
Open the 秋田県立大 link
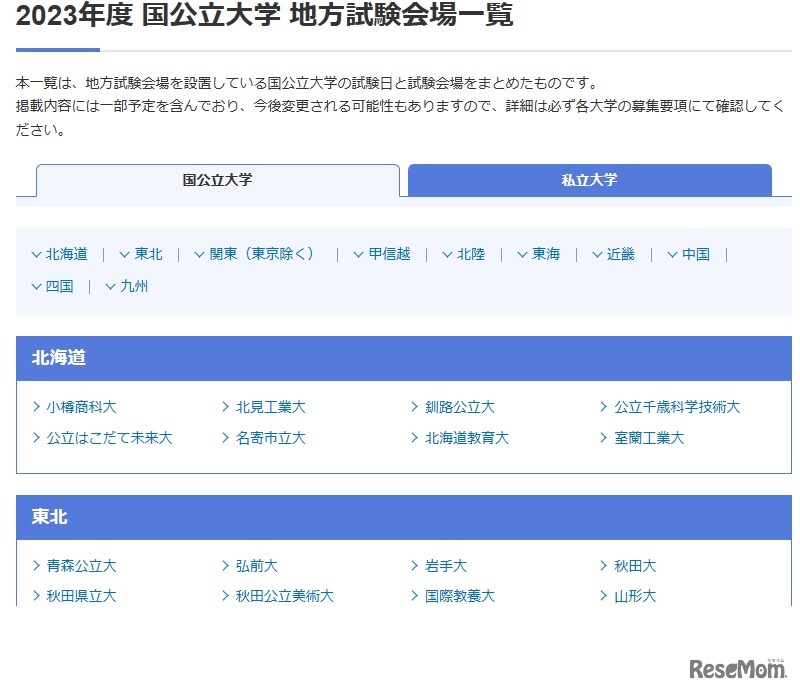(x=75, y=596)
